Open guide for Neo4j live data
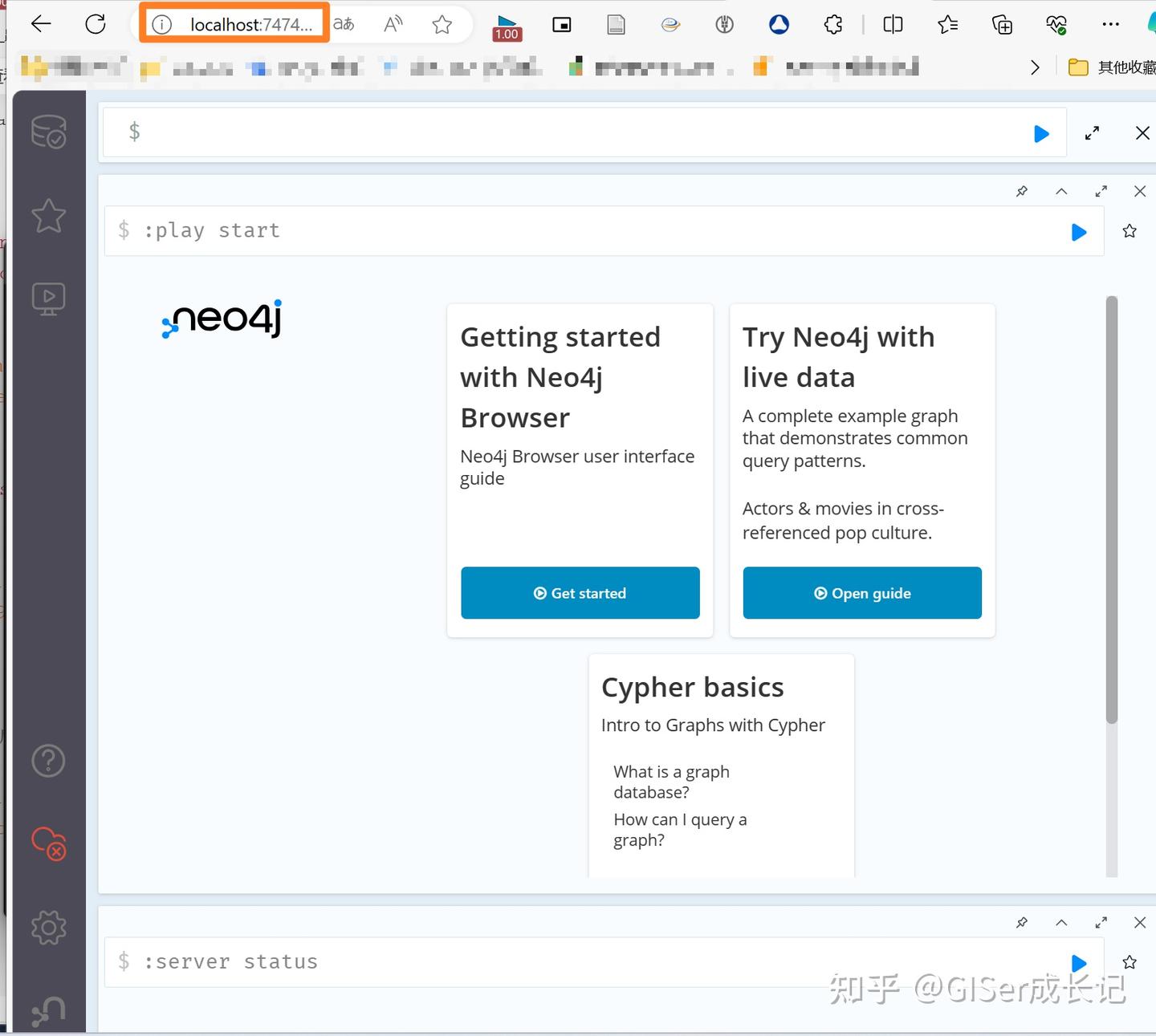This screenshot has width=1156, height=1036. 862,593
